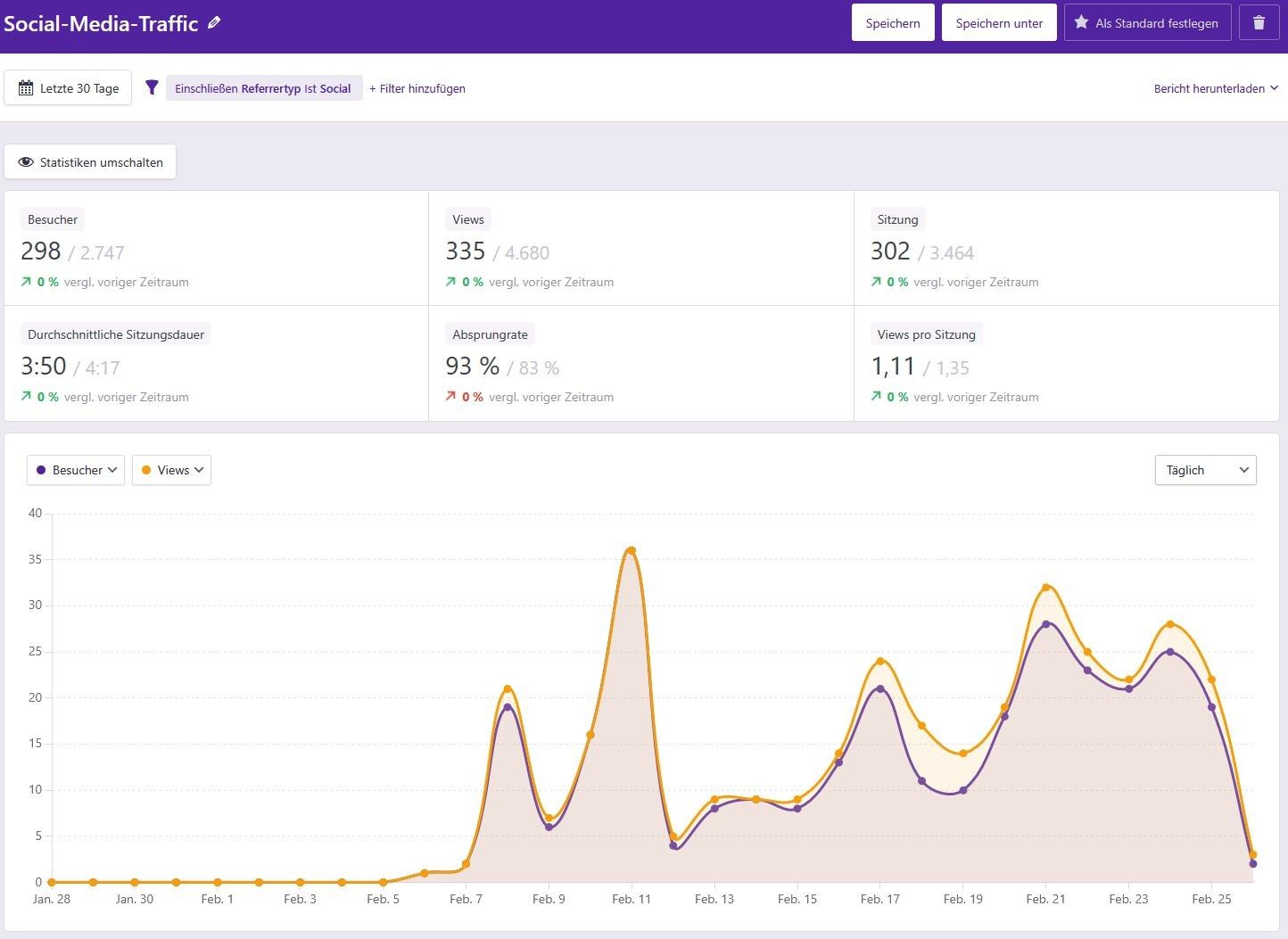Click the calendar icon for date range
This screenshot has width=1288, height=939.
(26, 88)
